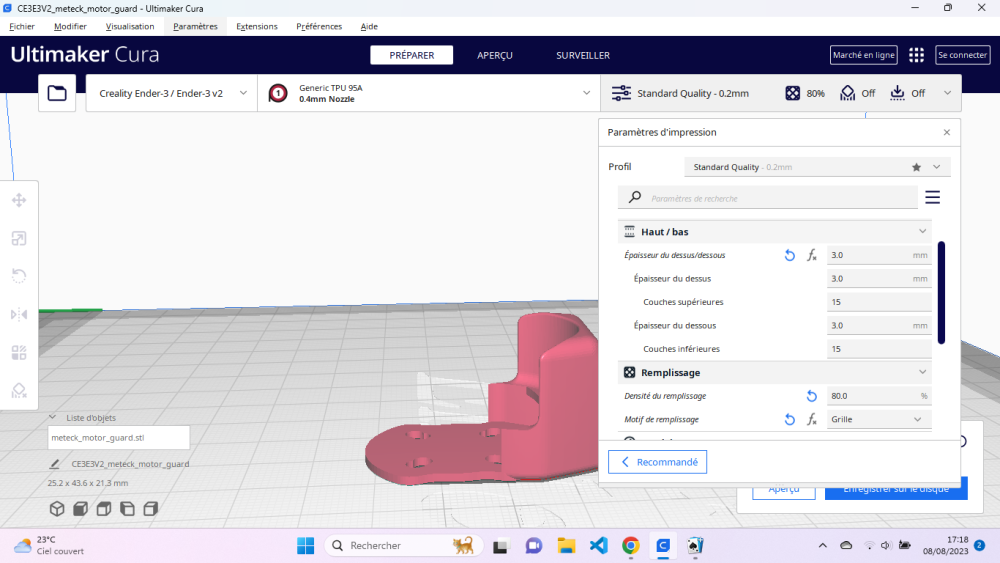Select the Support Blocker tool

tap(19, 390)
